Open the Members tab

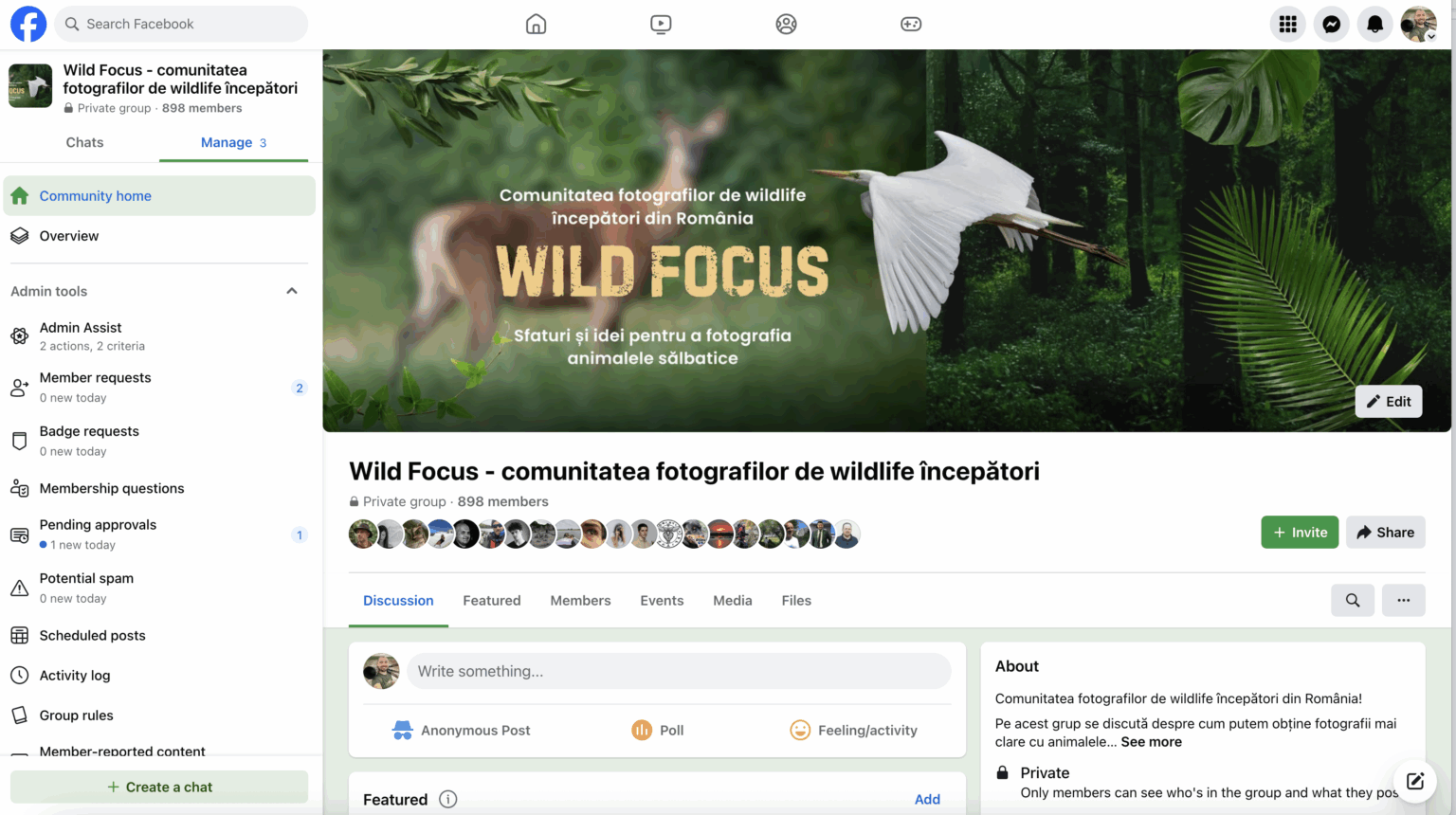click(x=580, y=600)
